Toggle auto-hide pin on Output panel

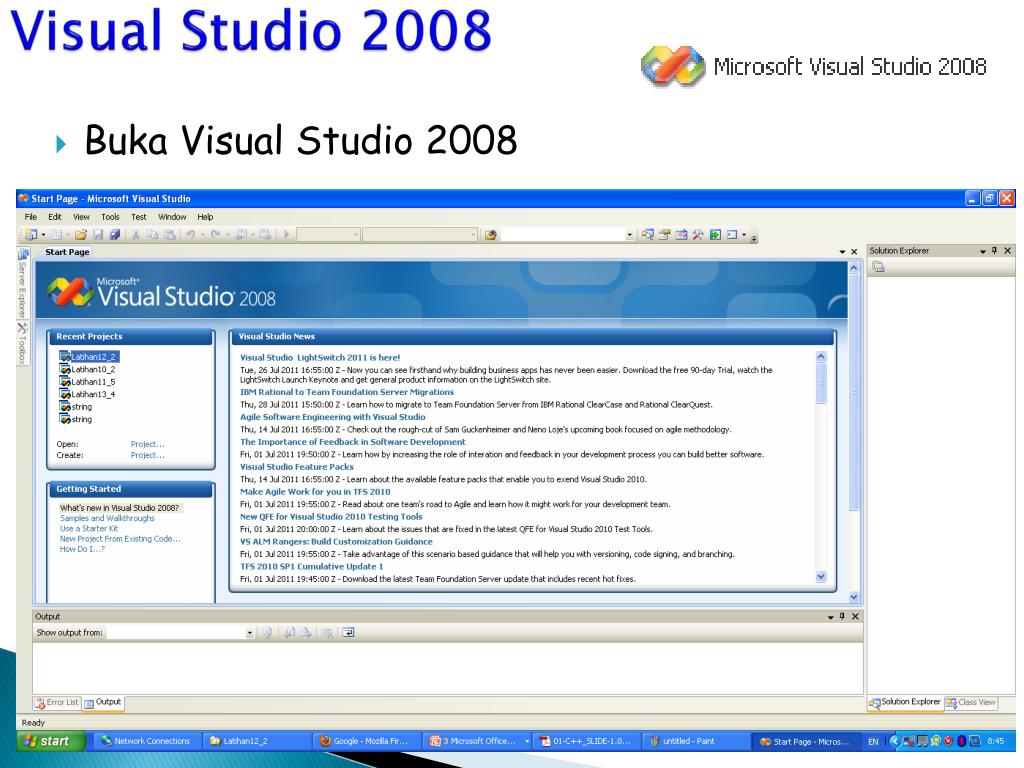click(x=842, y=616)
